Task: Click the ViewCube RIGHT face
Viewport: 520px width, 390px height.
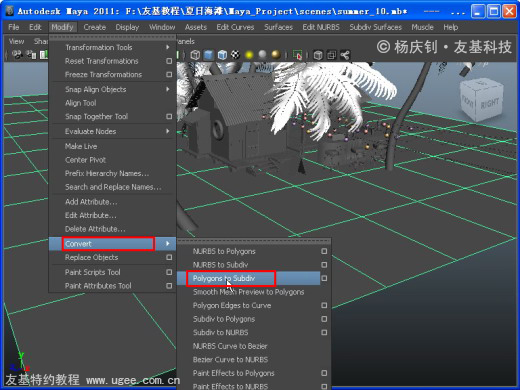Action: point(490,104)
